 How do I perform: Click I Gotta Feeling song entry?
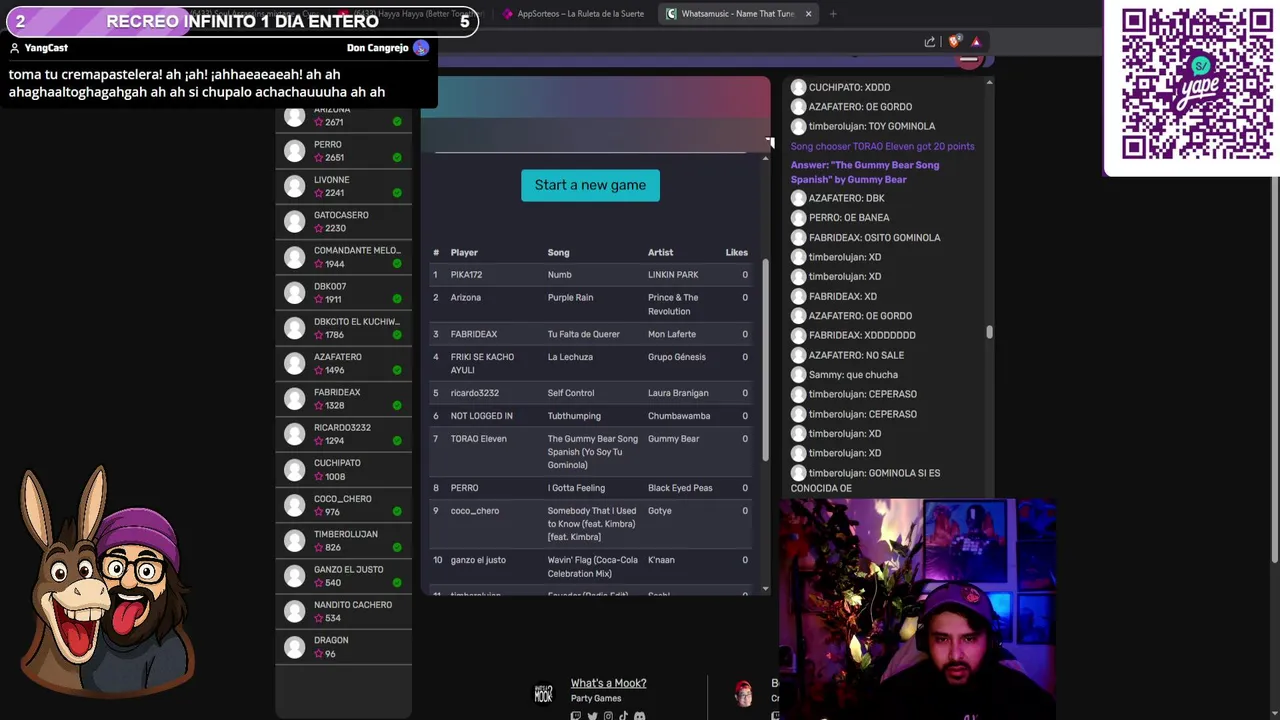[x=576, y=488]
